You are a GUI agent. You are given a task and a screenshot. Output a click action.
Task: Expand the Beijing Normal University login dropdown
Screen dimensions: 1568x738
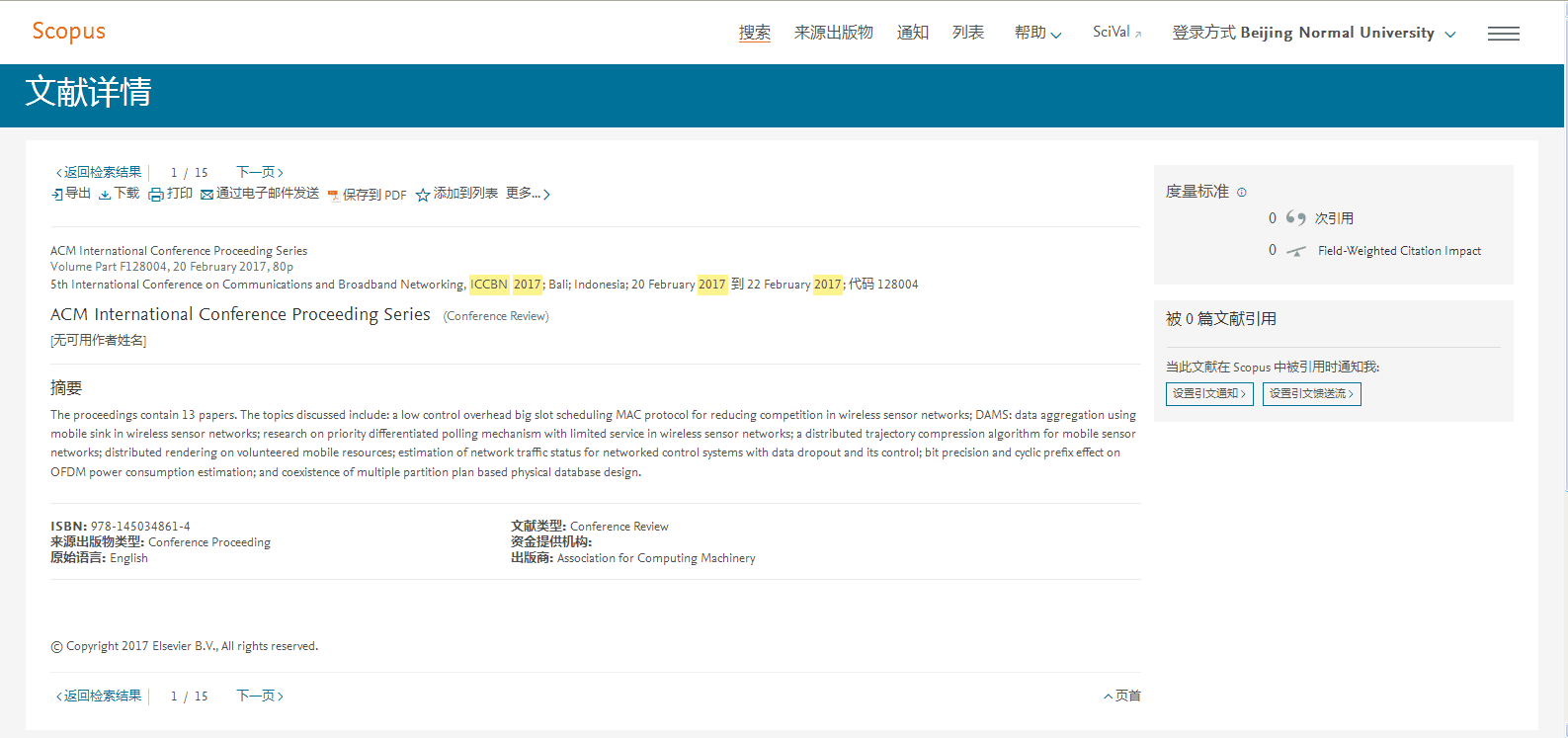point(1314,33)
